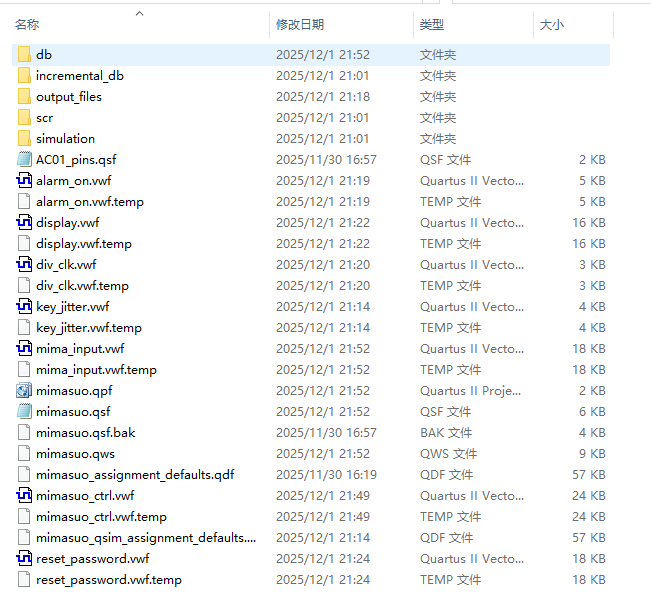
Task: Select the file name mimasuo.qws
Action: tap(75, 454)
